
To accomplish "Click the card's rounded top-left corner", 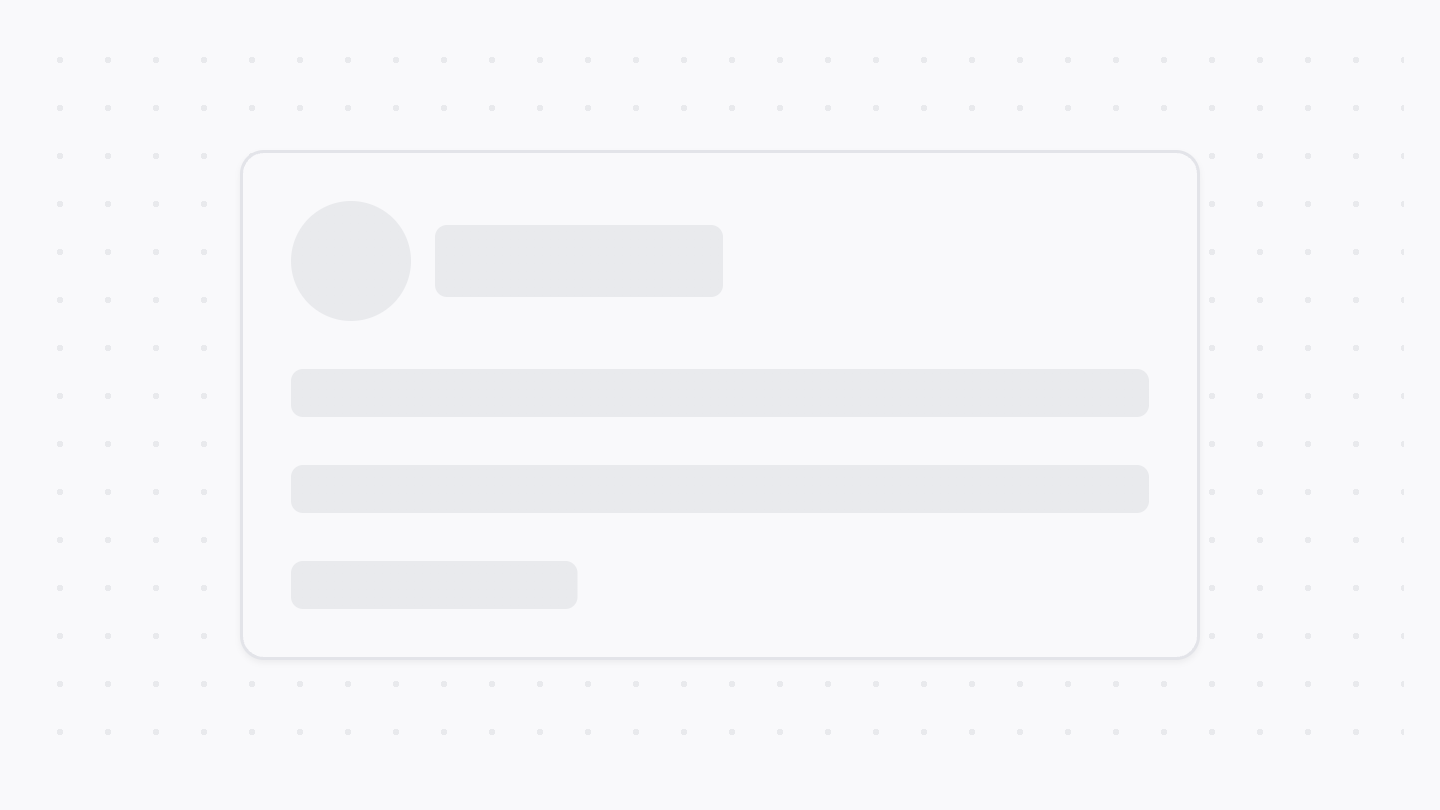I will (x=248, y=159).
